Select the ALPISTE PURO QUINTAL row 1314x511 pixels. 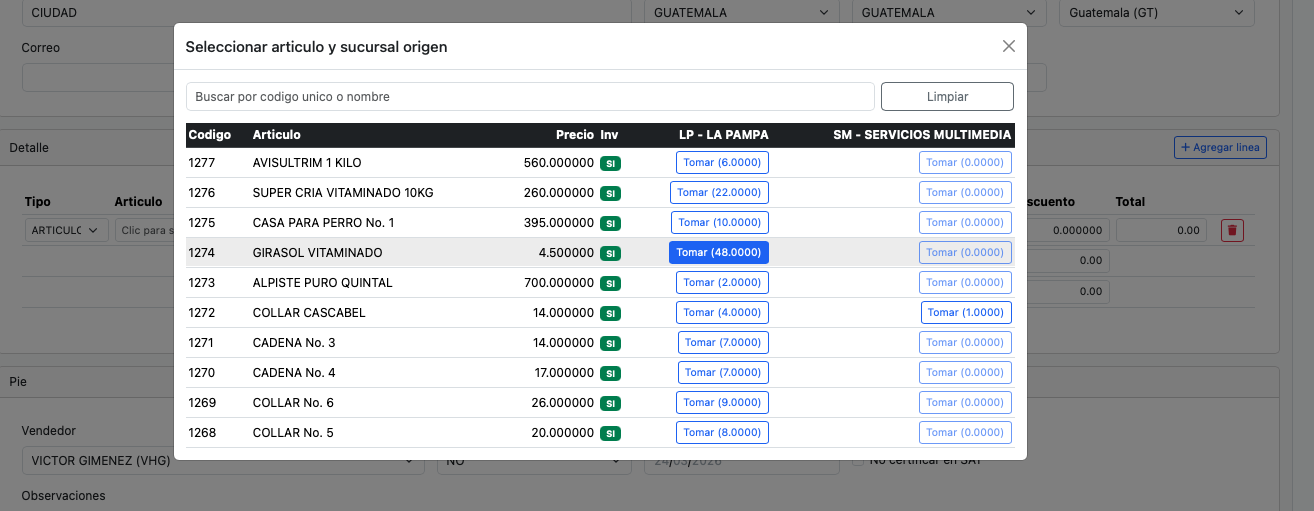coord(322,283)
